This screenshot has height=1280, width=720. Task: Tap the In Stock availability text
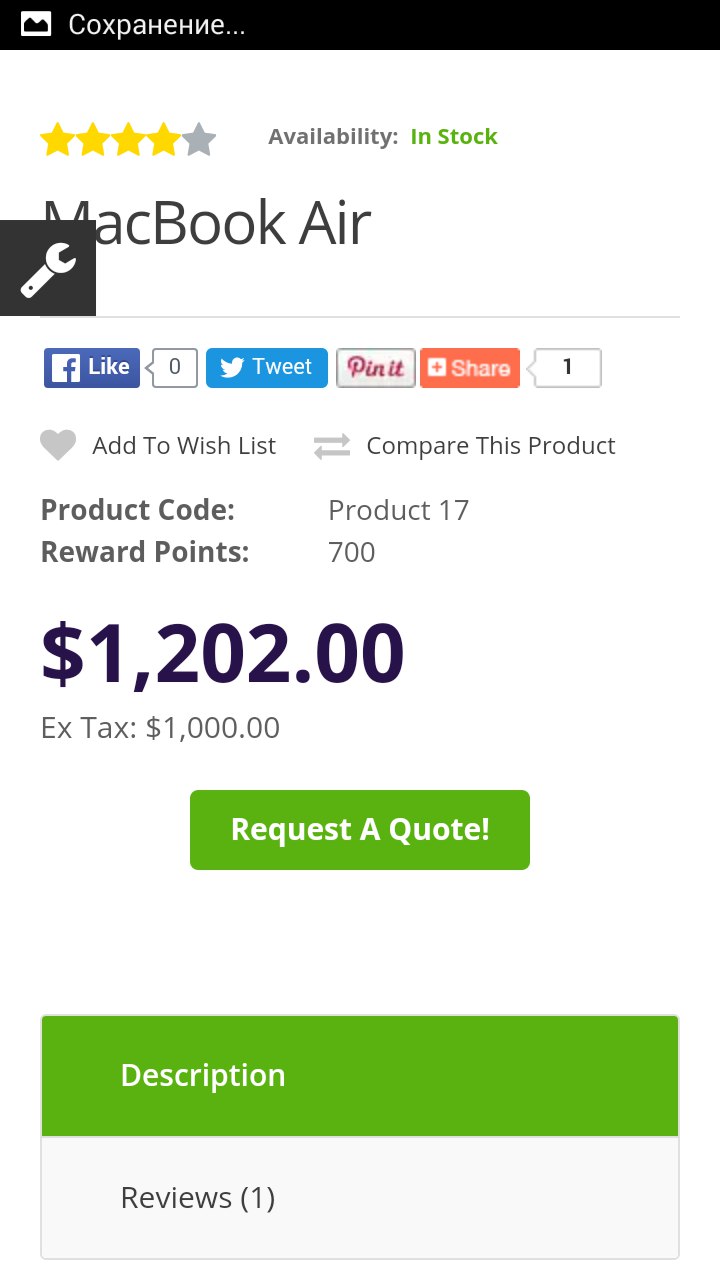pyautogui.click(x=454, y=137)
